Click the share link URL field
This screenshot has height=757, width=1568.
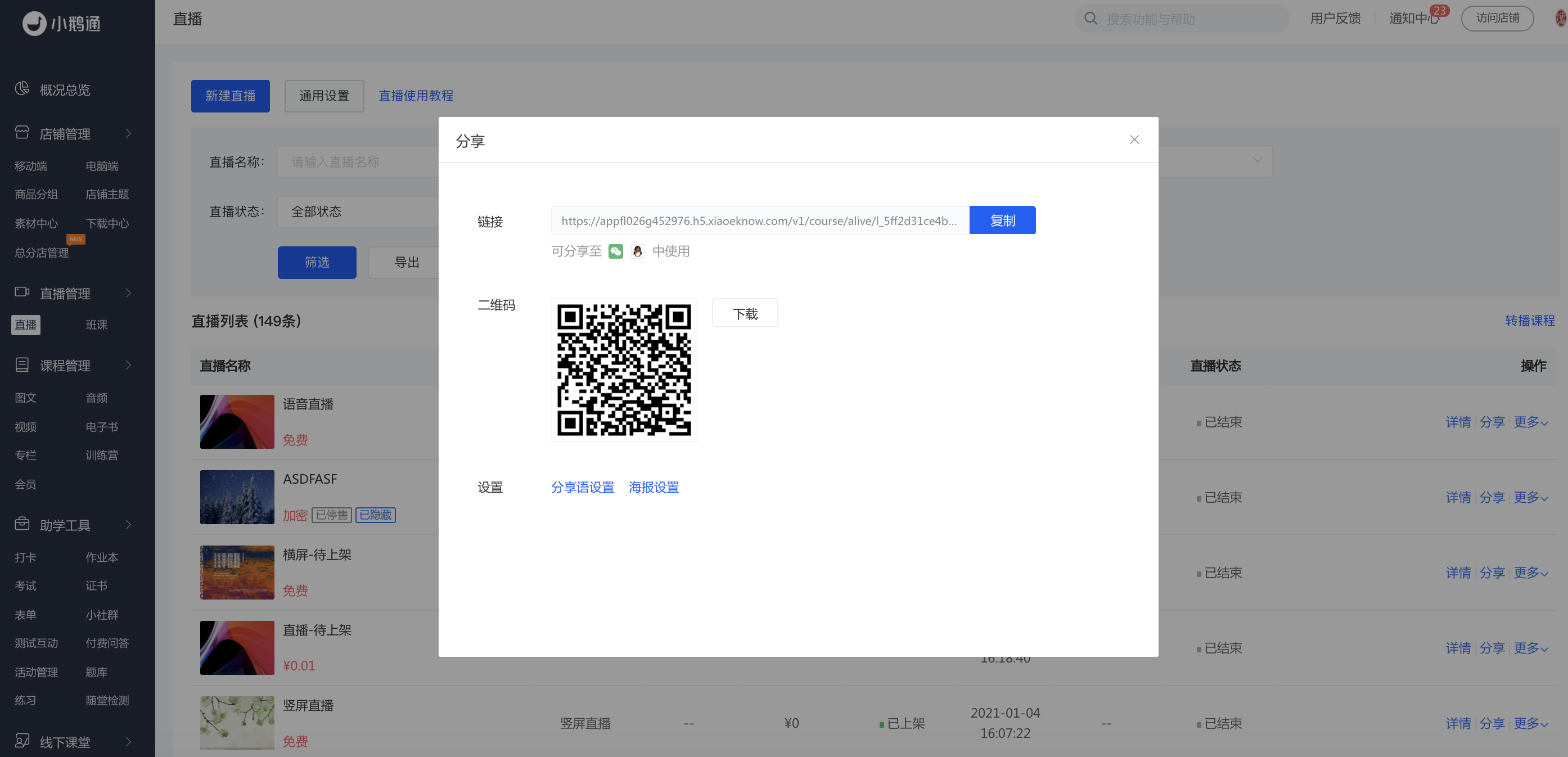click(x=760, y=220)
